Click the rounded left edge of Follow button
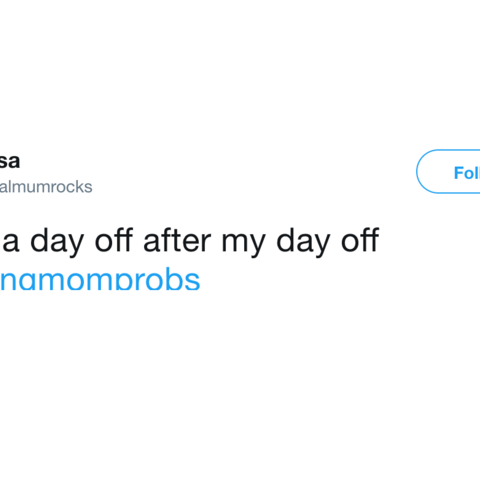The height and width of the screenshot is (480, 480). 423,172
